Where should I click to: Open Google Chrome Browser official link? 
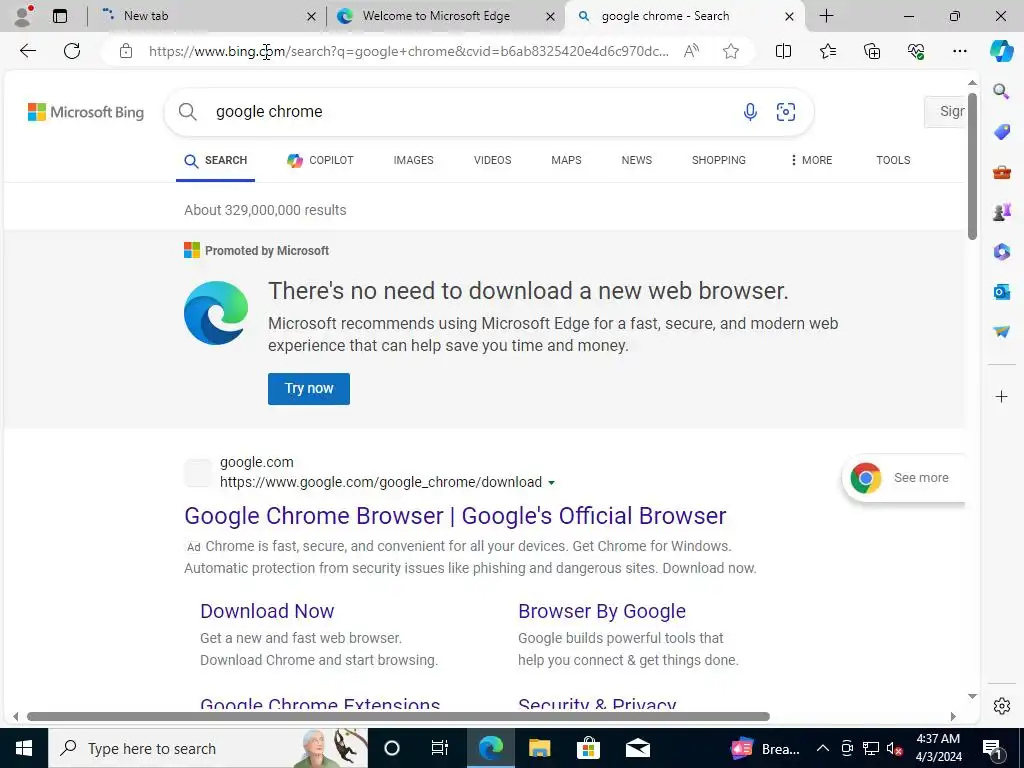pos(455,516)
